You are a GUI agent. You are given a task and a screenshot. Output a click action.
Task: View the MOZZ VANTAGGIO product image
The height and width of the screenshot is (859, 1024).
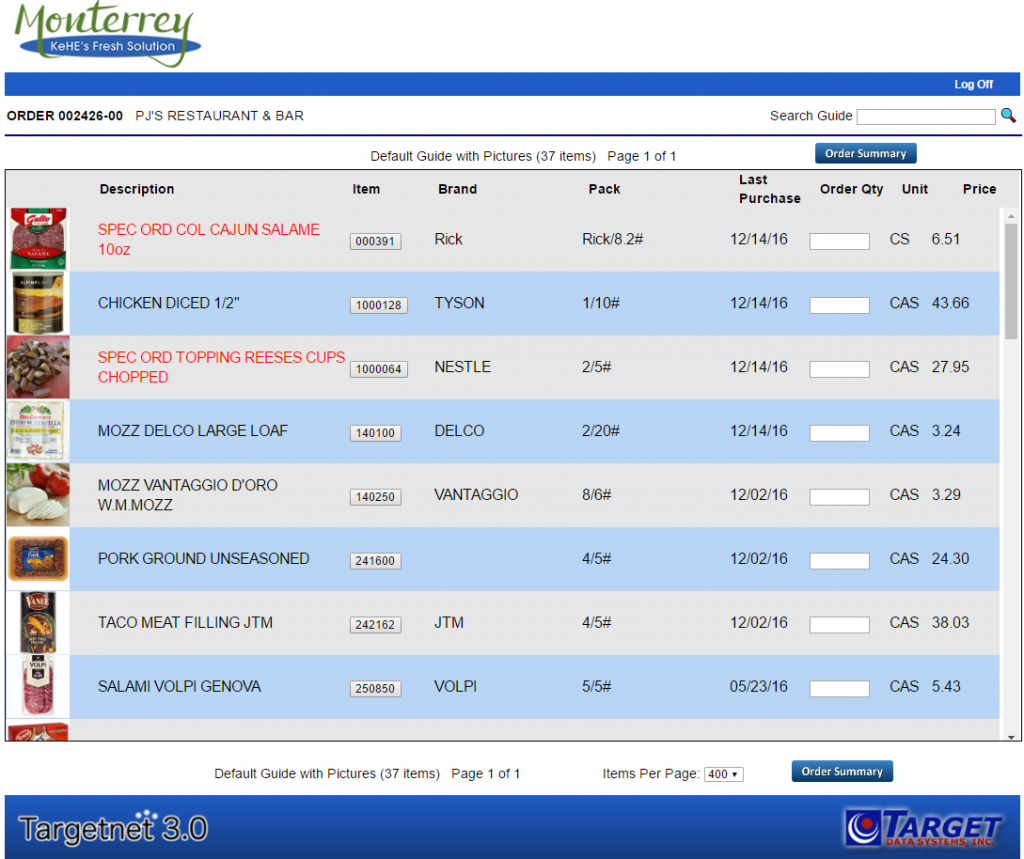pyautogui.click(x=36, y=494)
